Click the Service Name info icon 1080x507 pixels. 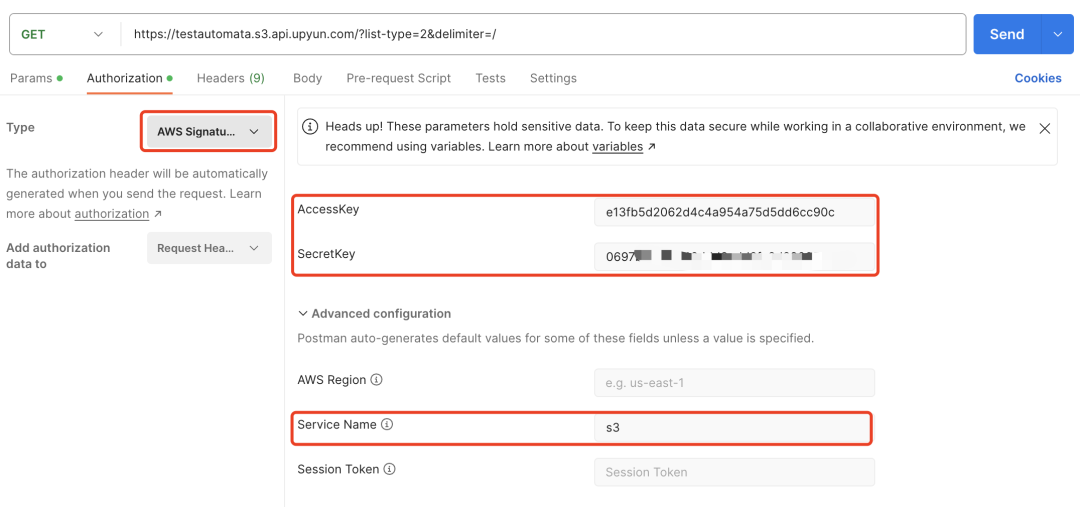[387, 424]
